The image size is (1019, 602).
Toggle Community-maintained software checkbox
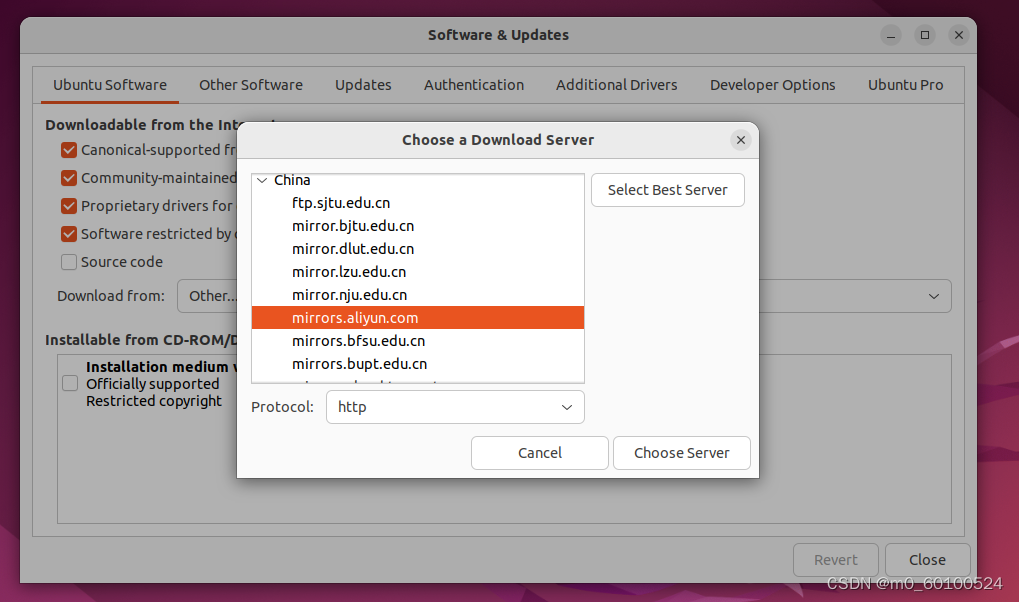tap(69, 178)
